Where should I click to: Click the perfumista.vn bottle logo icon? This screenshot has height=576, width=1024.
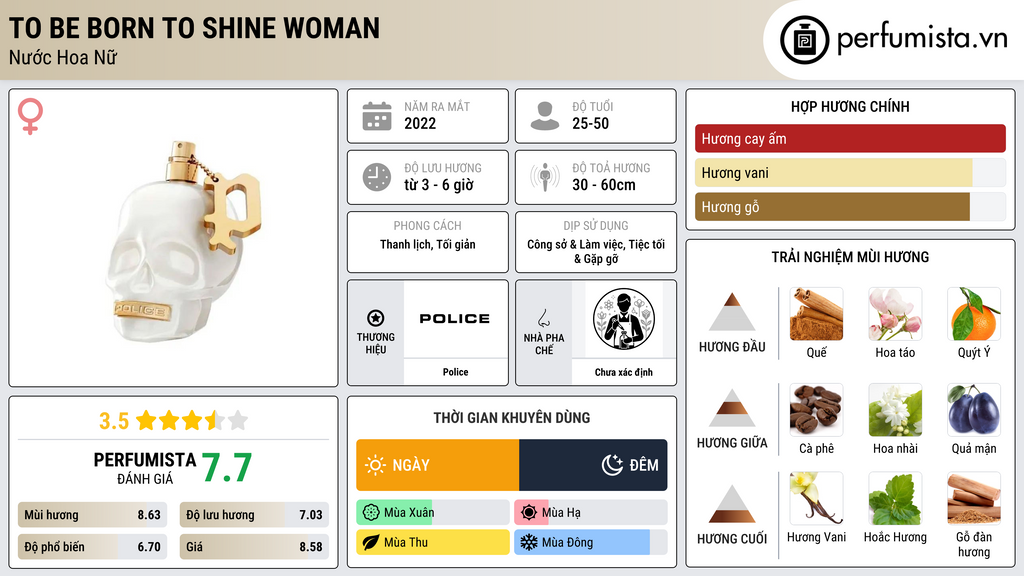click(804, 40)
